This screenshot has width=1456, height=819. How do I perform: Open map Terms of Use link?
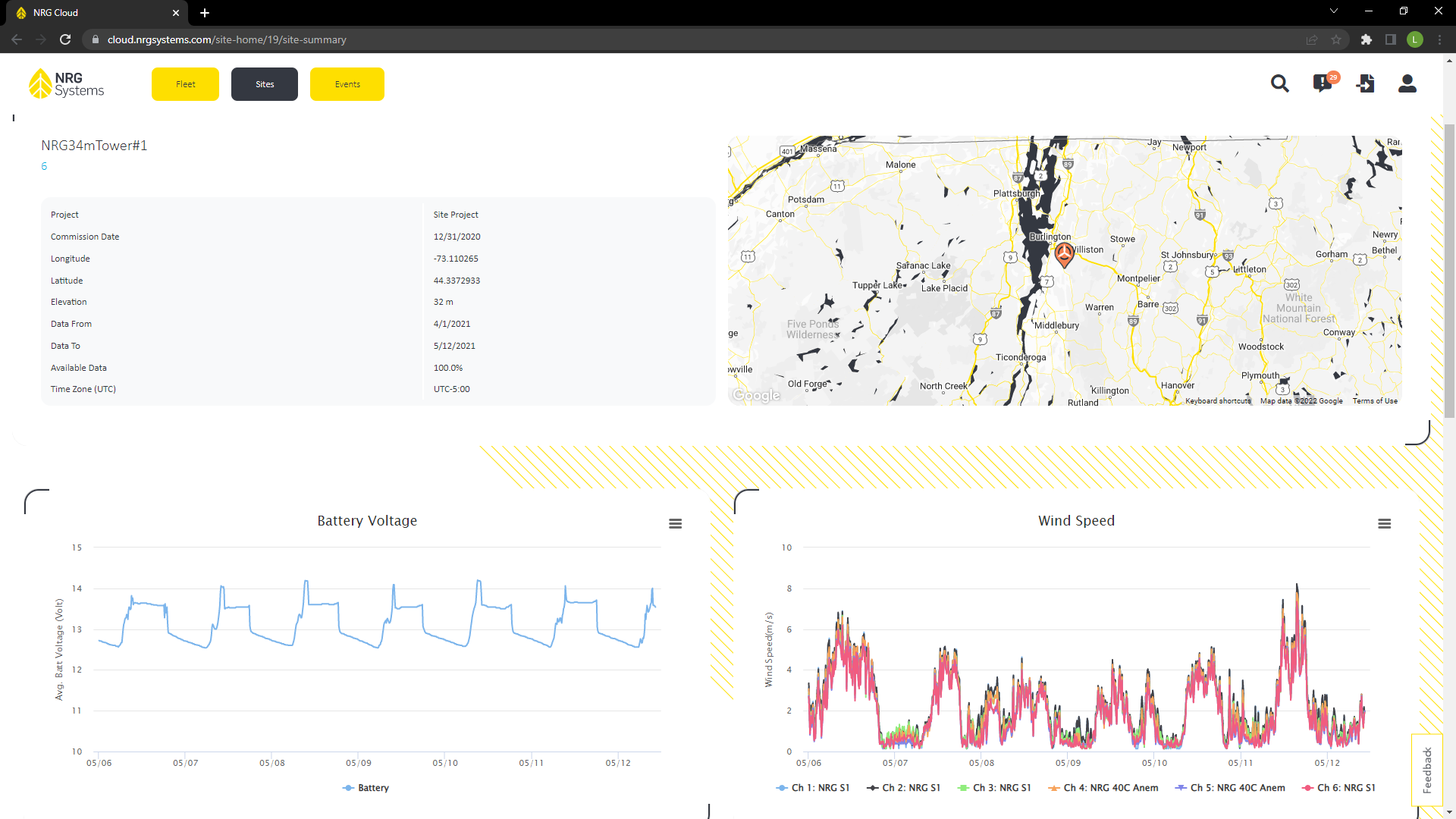click(x=1375, y=401)
